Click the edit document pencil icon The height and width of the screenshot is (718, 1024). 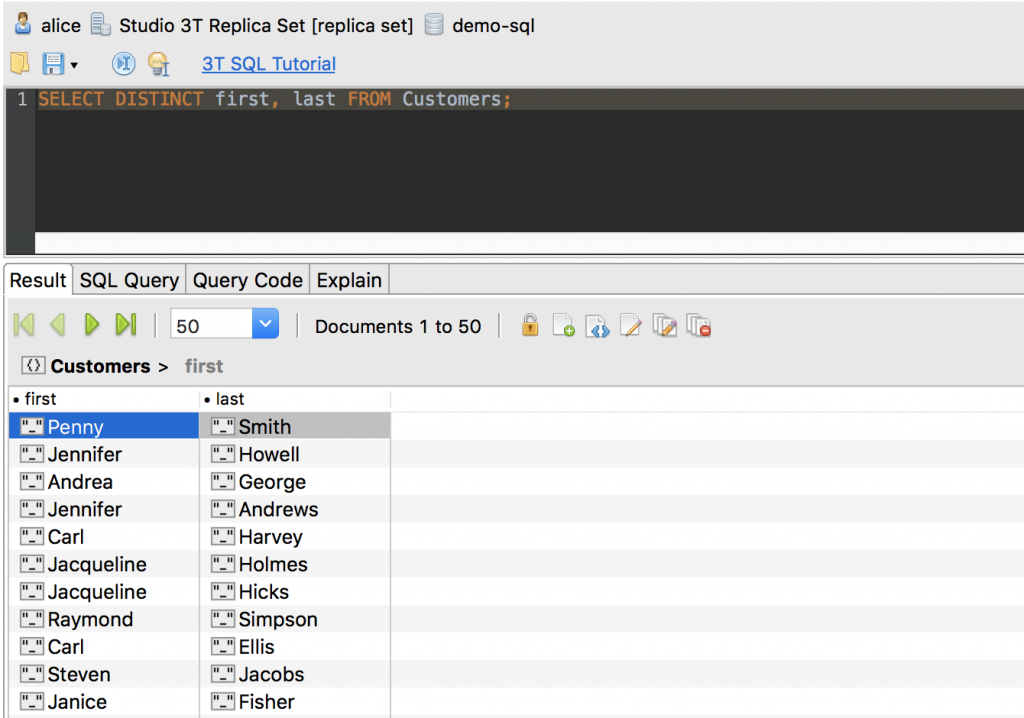[631, 325]
